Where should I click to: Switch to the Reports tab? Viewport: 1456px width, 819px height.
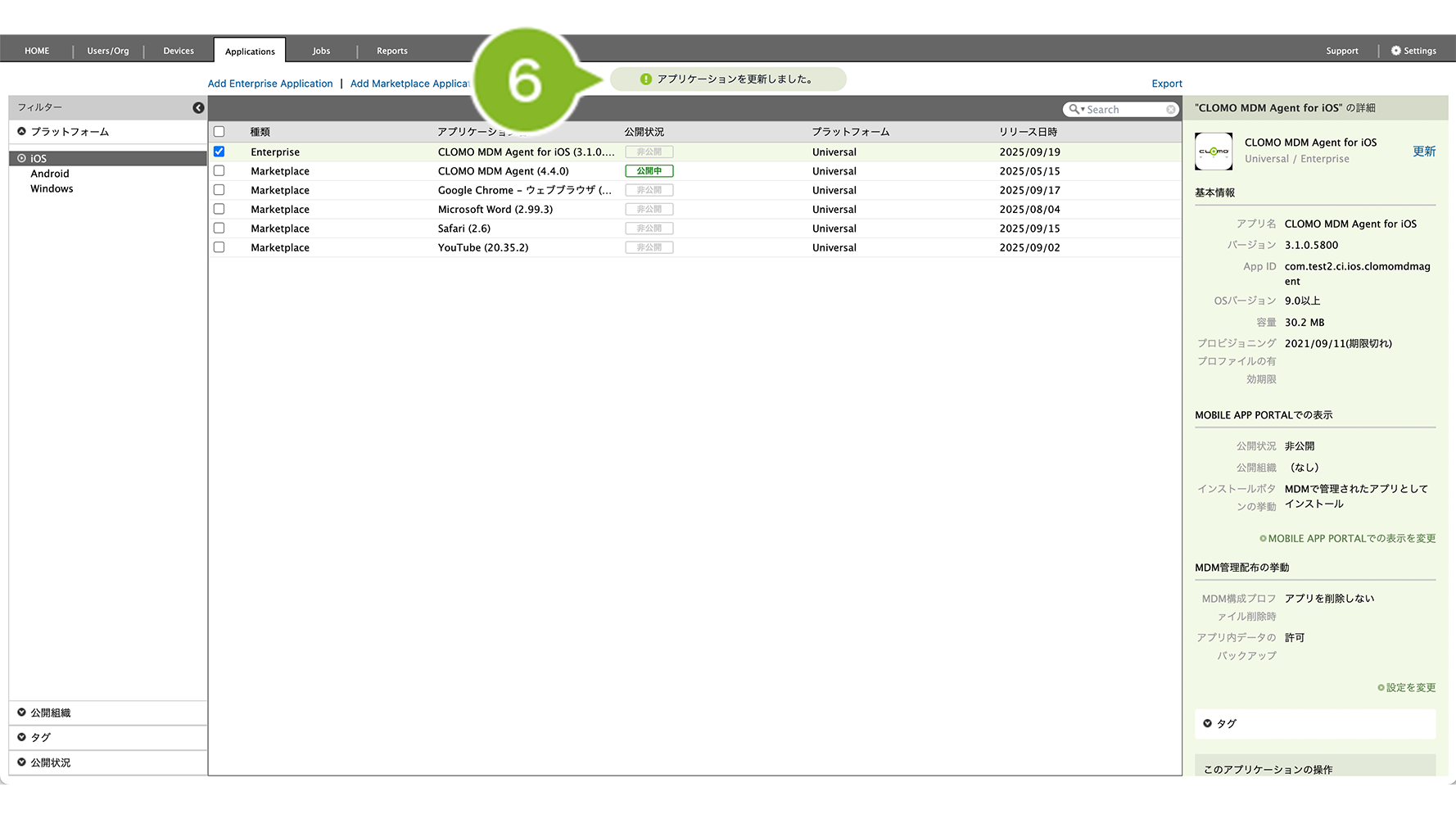391,51
